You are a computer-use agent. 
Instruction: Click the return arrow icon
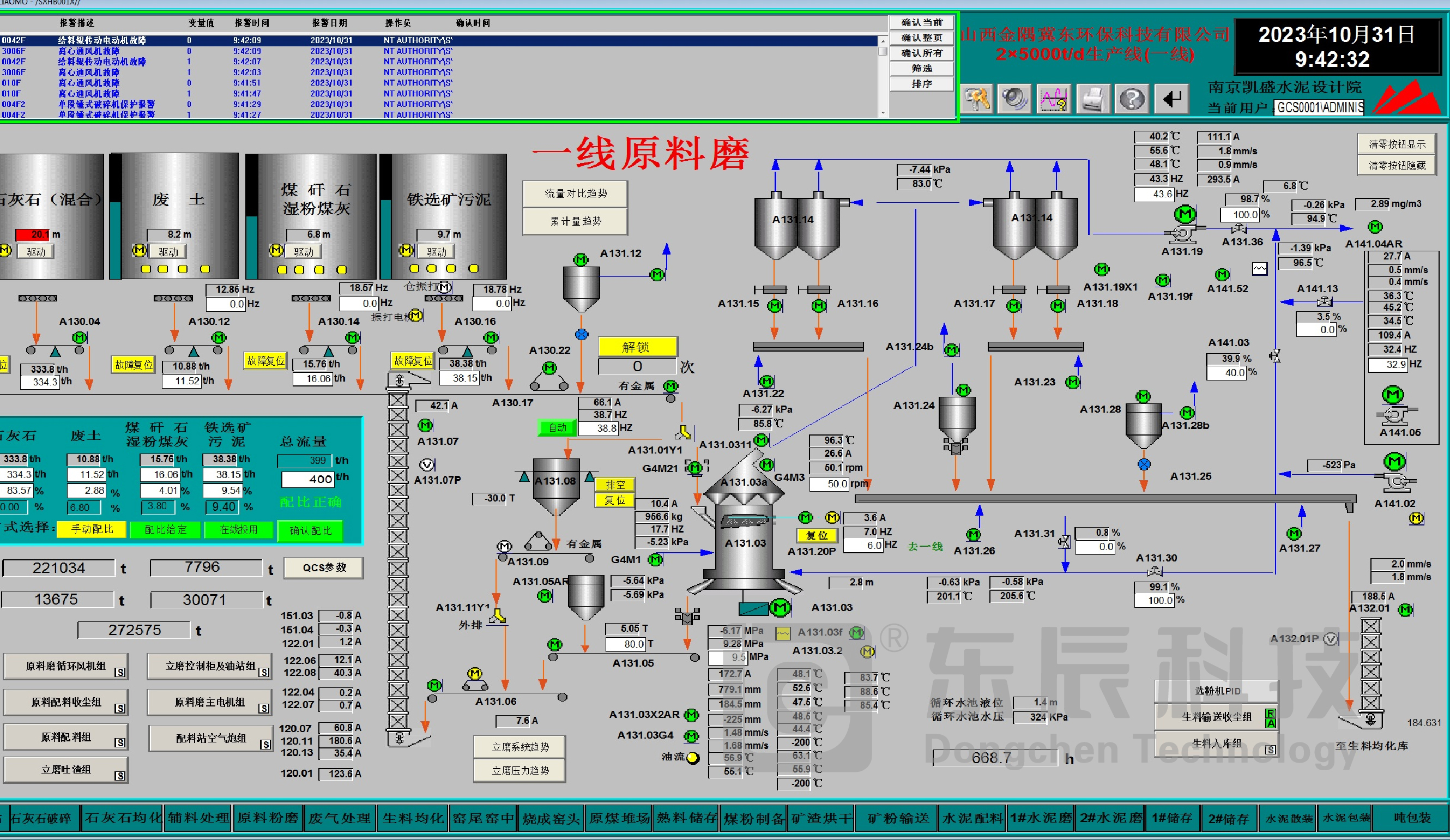click(x=1171, y=99)
